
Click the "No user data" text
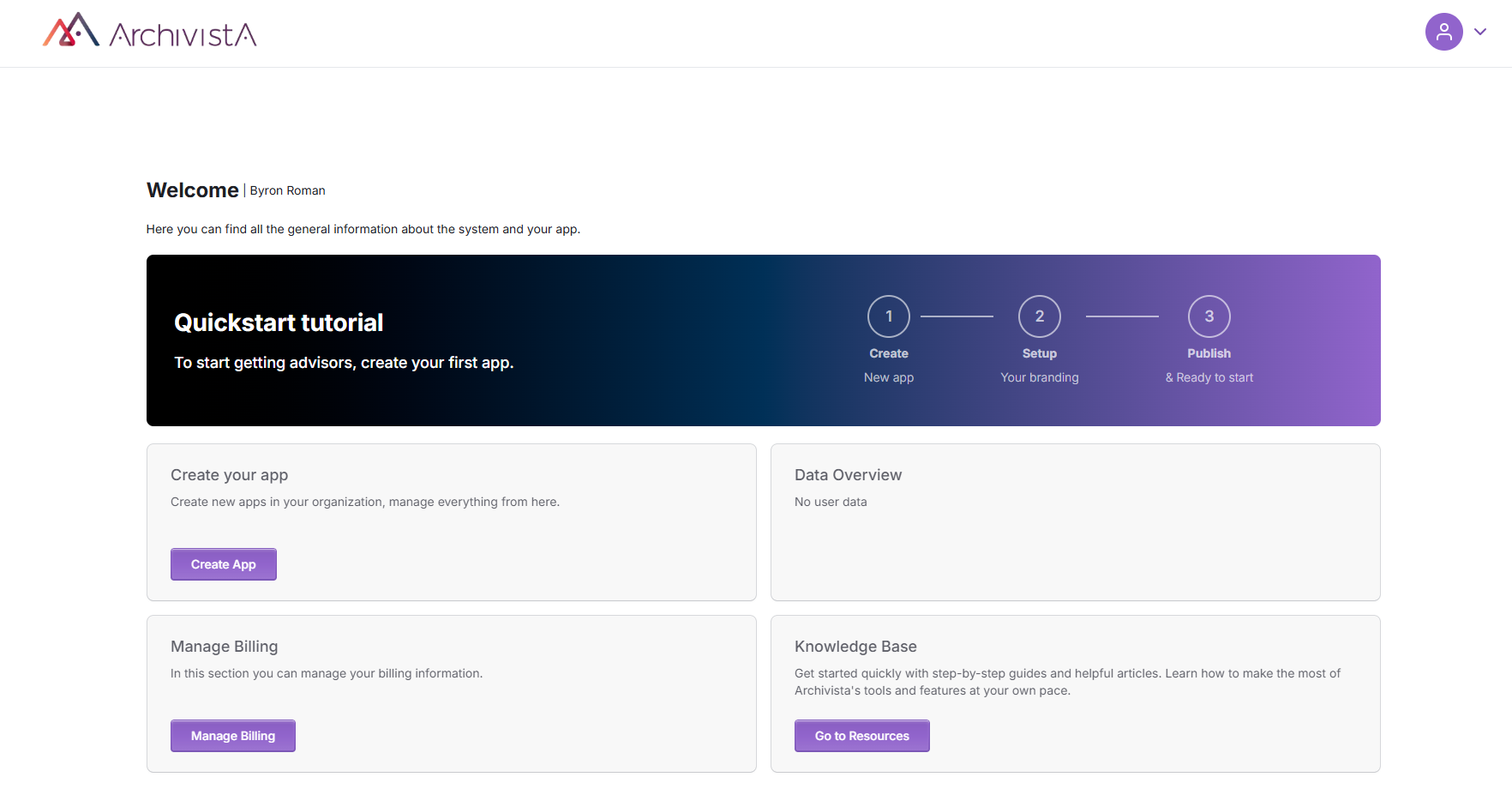pos(831,502)
